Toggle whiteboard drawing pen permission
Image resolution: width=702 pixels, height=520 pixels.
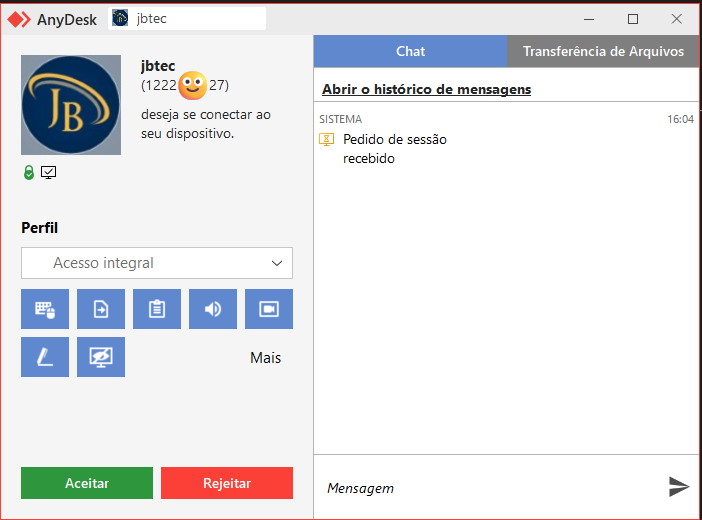(x=45, y=357)
